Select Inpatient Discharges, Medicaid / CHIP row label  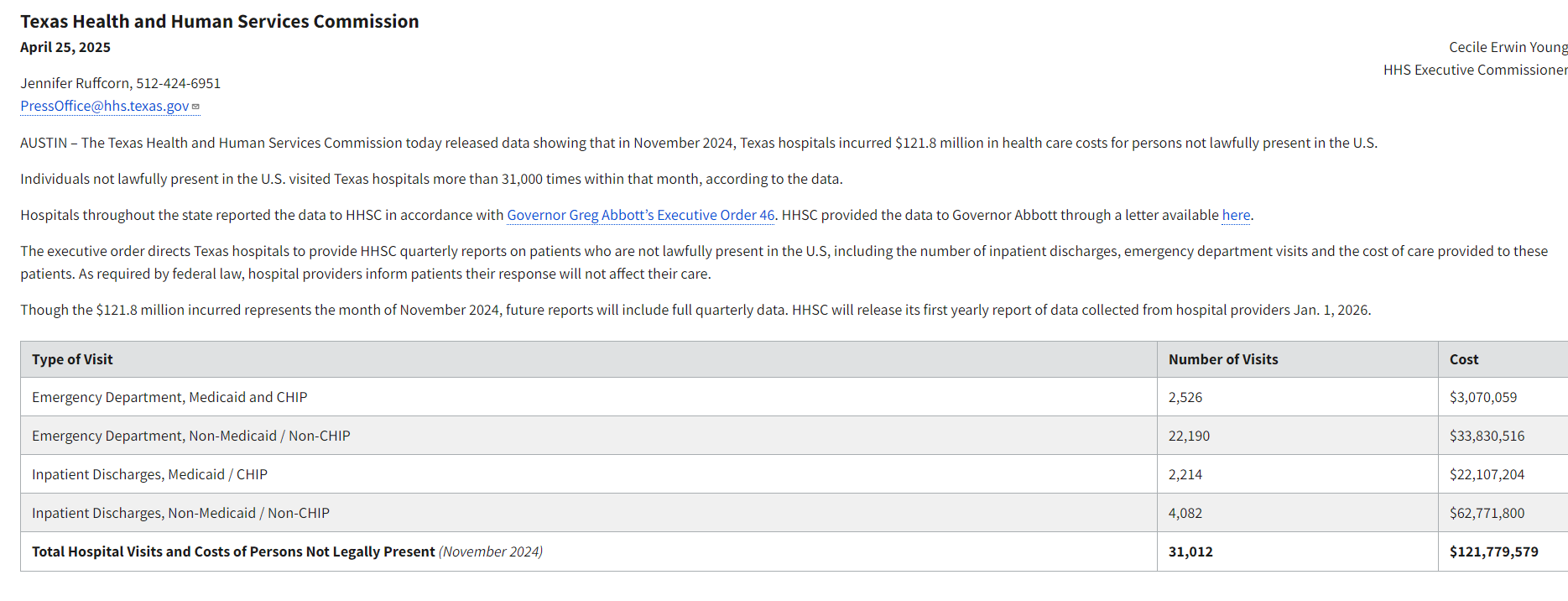[x=149, y=474]
